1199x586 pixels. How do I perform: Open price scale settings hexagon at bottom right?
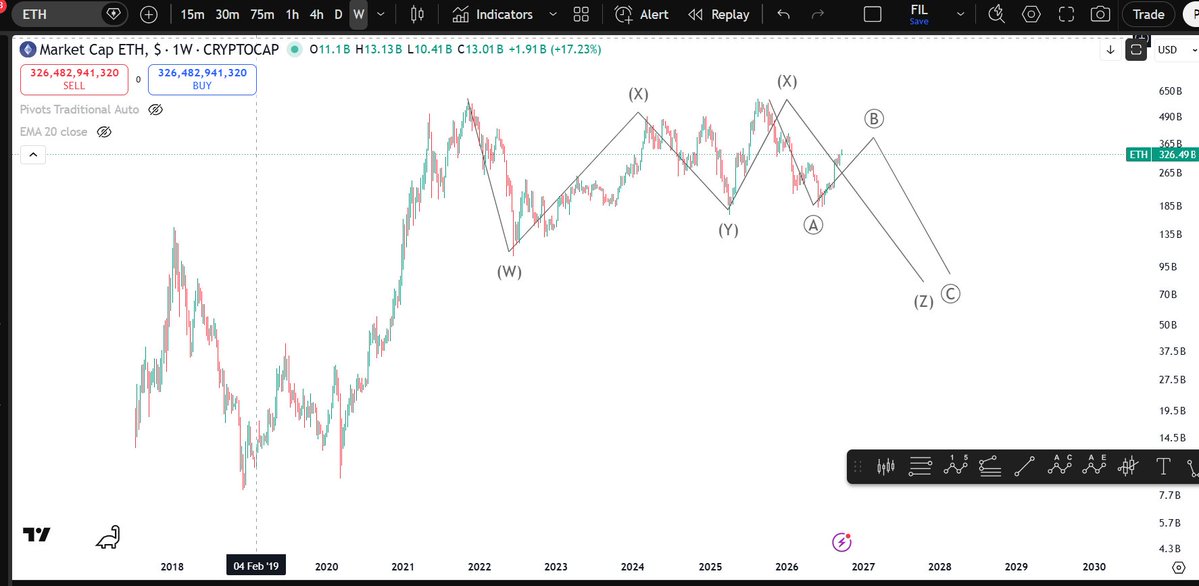tap(1178, 567)
